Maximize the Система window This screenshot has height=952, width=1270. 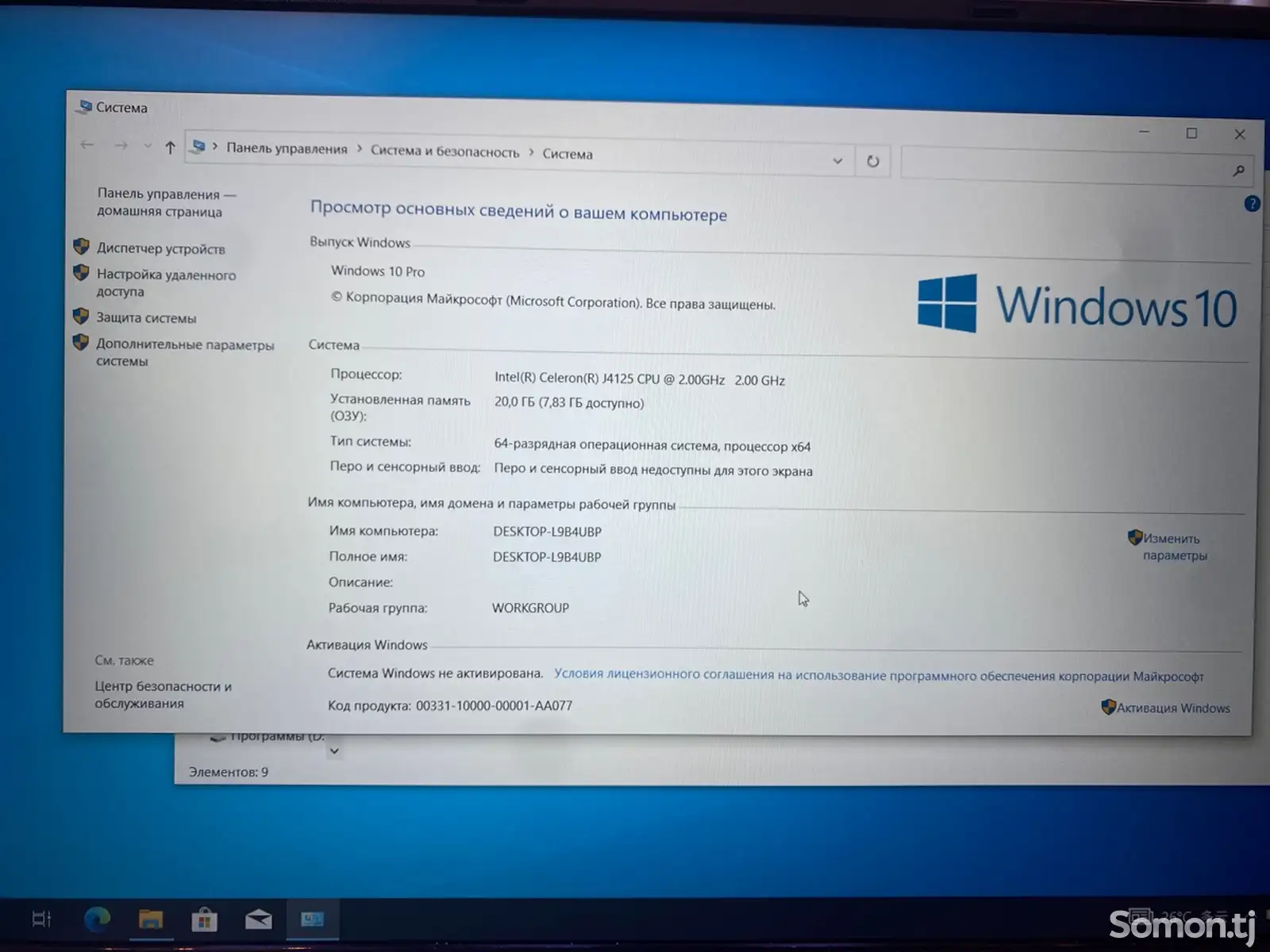[x=1191, y=133]
